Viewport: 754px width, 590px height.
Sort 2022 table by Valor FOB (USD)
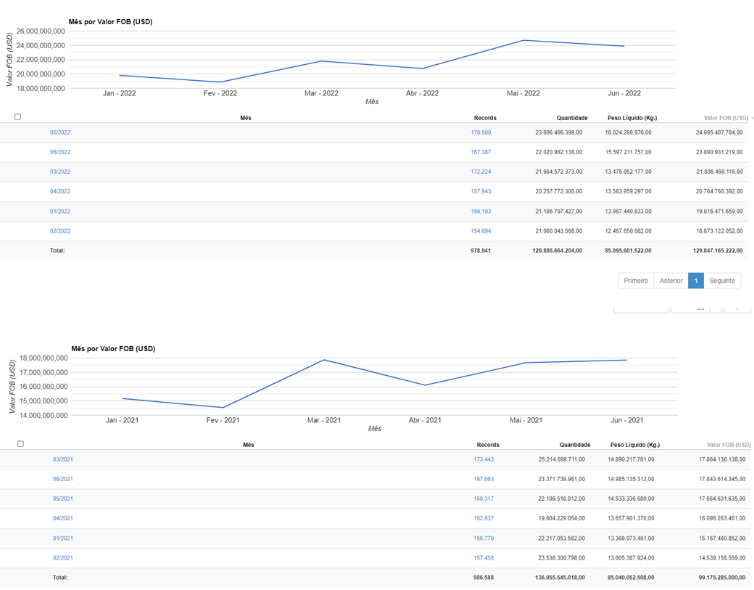(725, 117)
